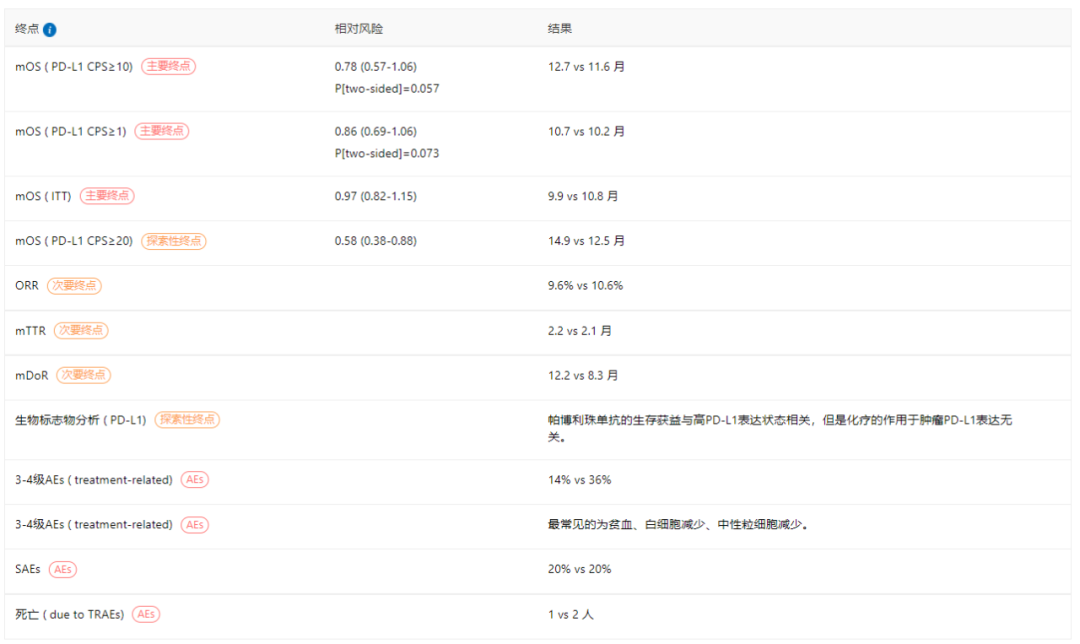Click result 2.2 vs 2.1 月
This screenshot has height=644, width=1080.
click(x=579, y=331)
